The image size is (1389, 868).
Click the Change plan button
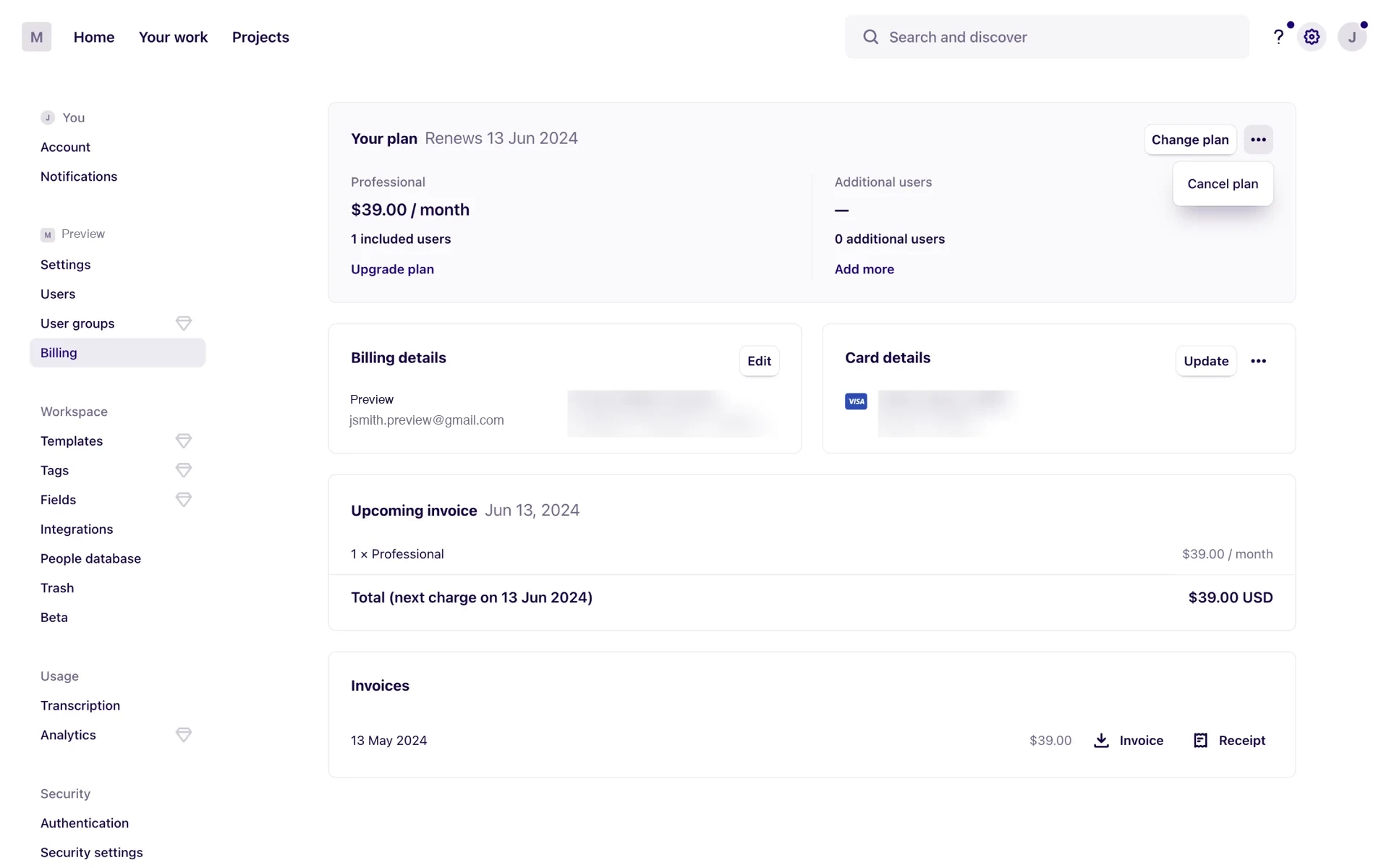tap(1190, 140)
